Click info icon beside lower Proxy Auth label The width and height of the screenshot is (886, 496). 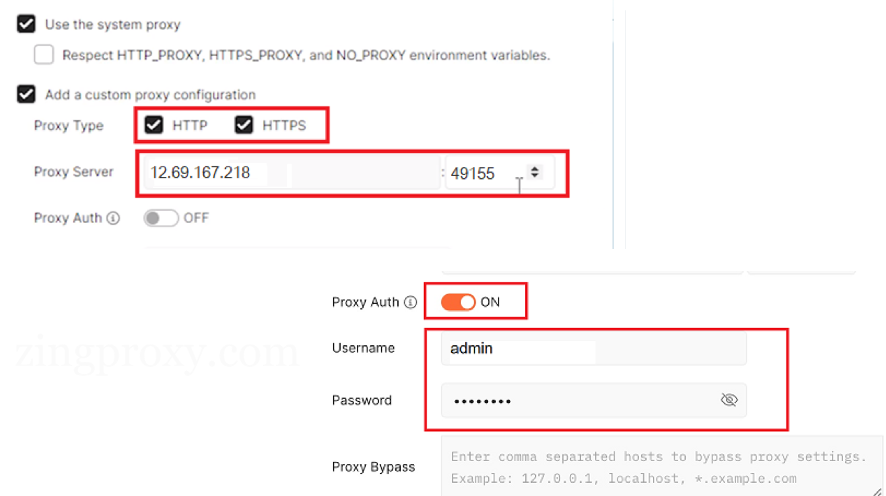(x=411, y=302)
